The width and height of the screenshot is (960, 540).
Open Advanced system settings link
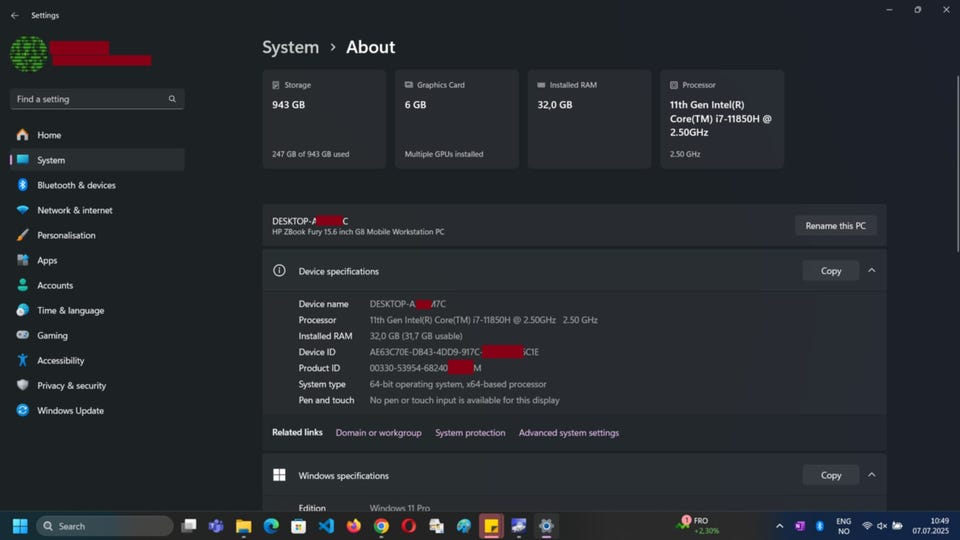coord(568,433)
